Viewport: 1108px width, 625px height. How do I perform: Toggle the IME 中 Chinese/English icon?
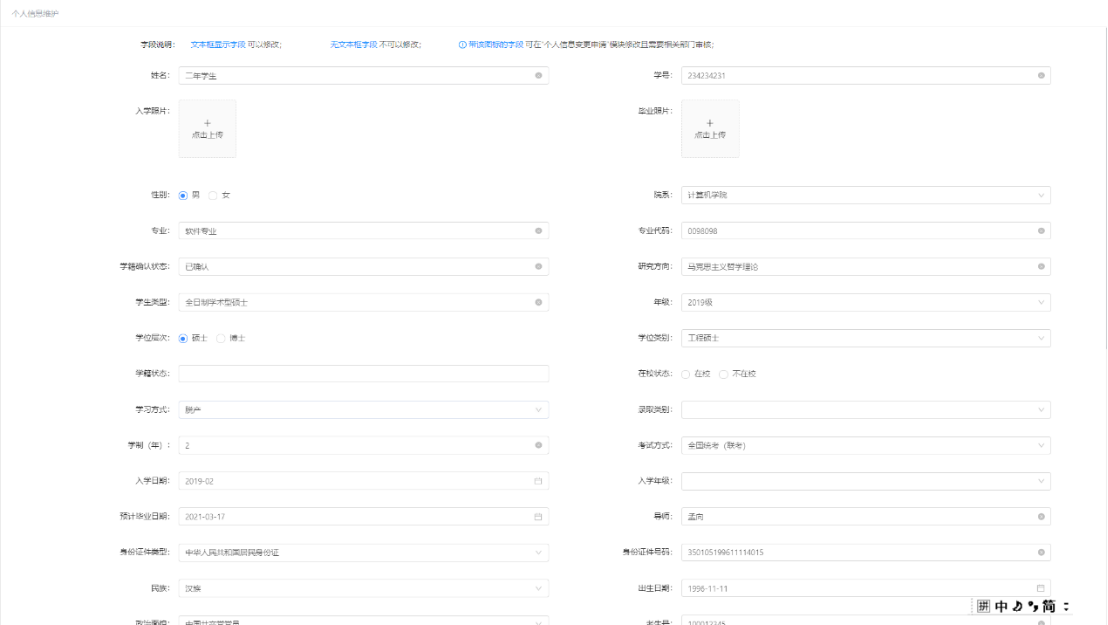[x=1001, y=606]
